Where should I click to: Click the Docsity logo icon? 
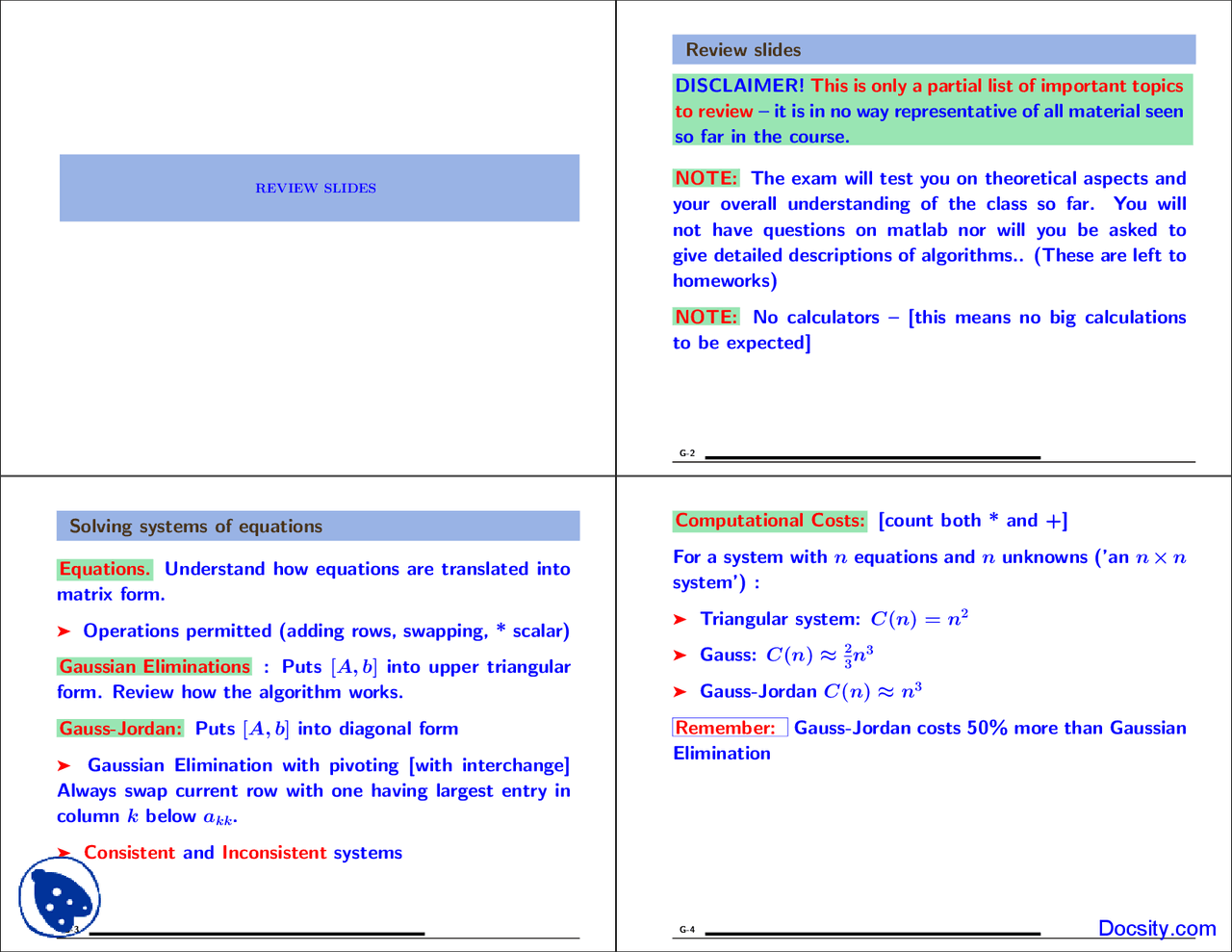[x=60, y=897]
